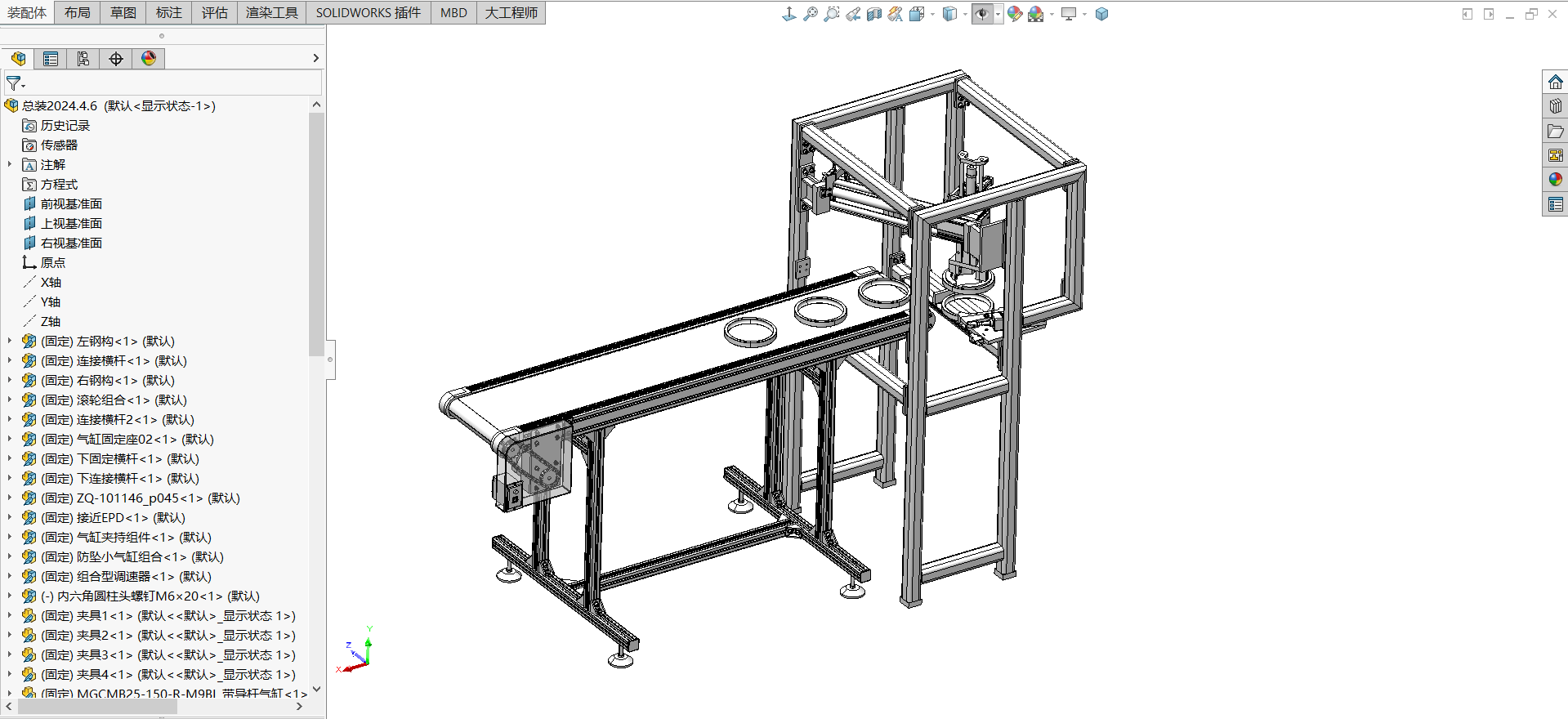The image size is (1568, 719).
Task: Click the tree vertical scrollbar
Action: (x=316, y=235)
